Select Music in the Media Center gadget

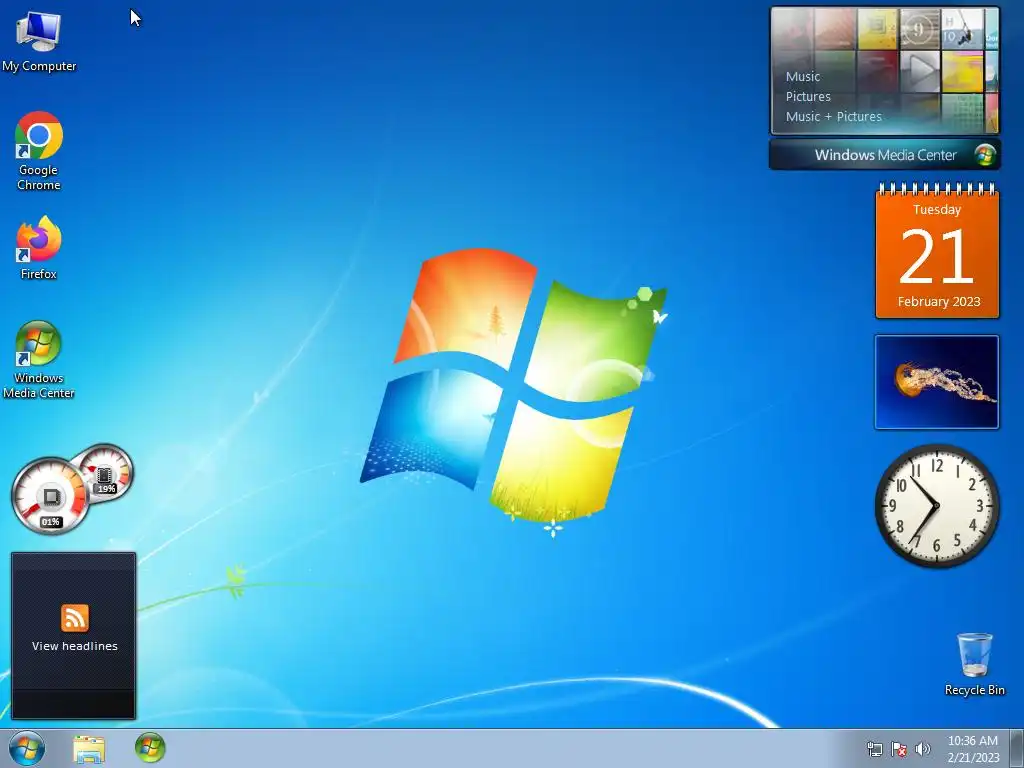pos(803,76)
